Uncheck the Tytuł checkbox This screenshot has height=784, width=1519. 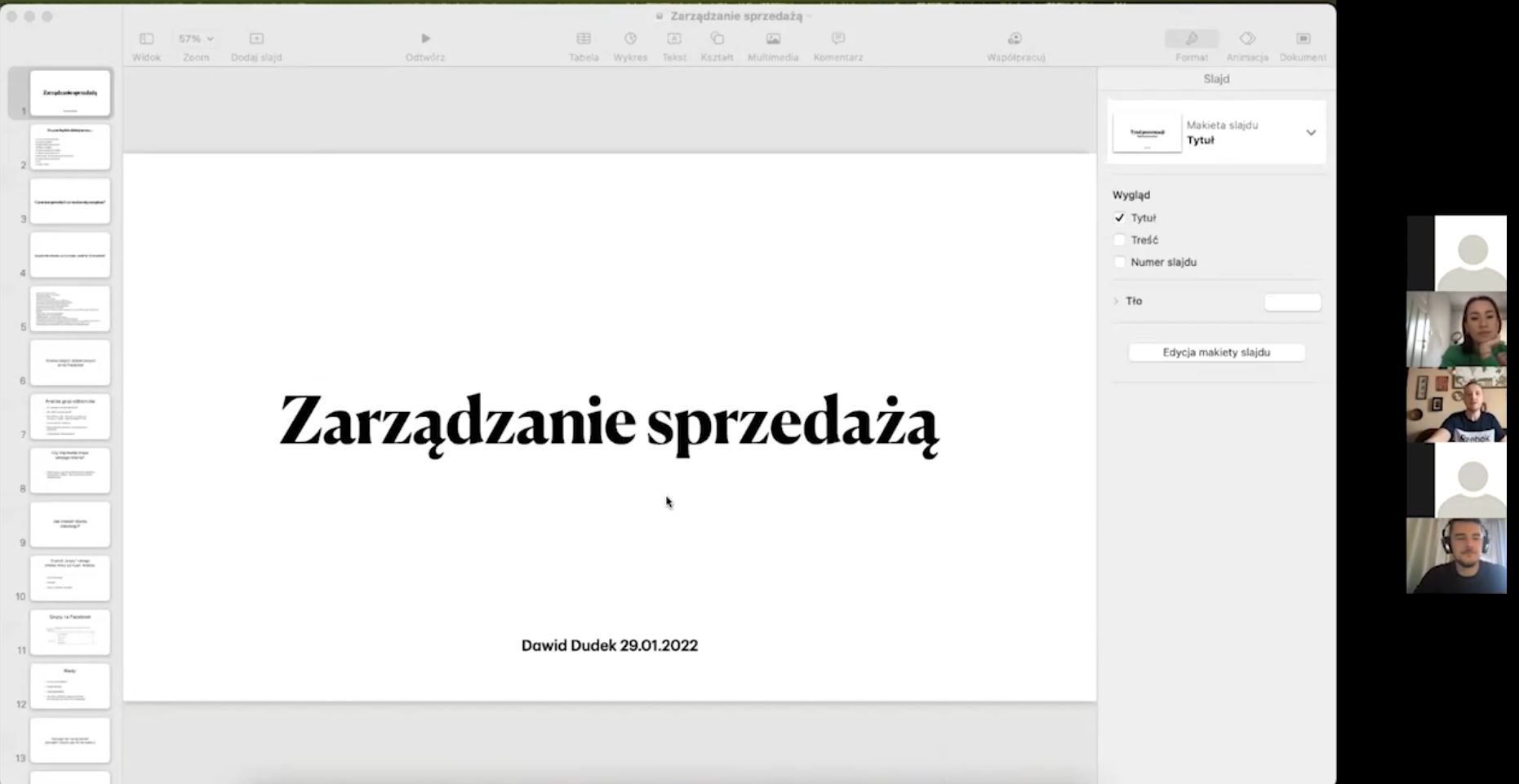[x=1120, y=218]
